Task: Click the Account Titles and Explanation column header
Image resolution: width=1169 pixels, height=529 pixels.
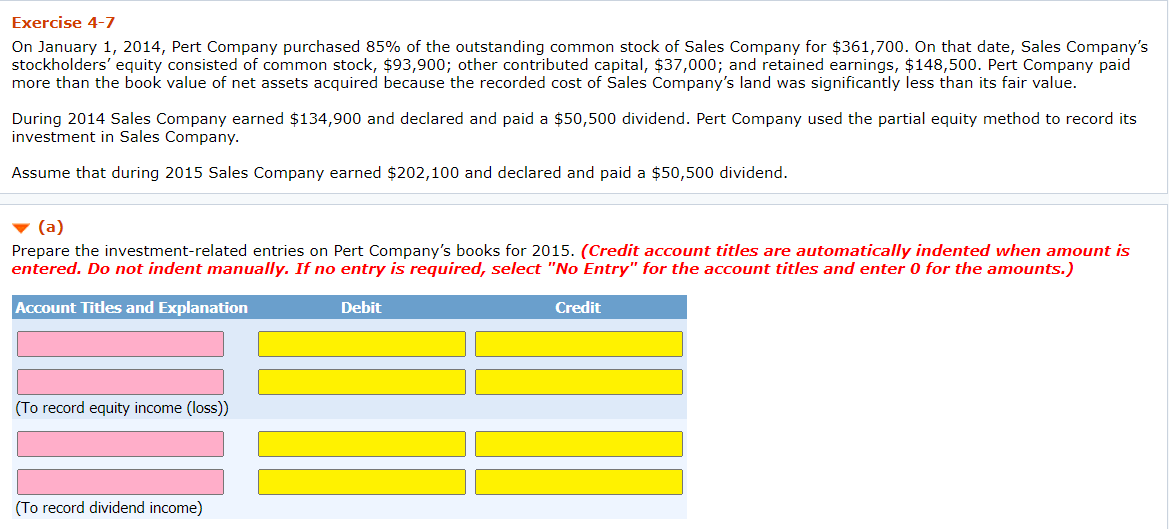Action: (132, 308)
